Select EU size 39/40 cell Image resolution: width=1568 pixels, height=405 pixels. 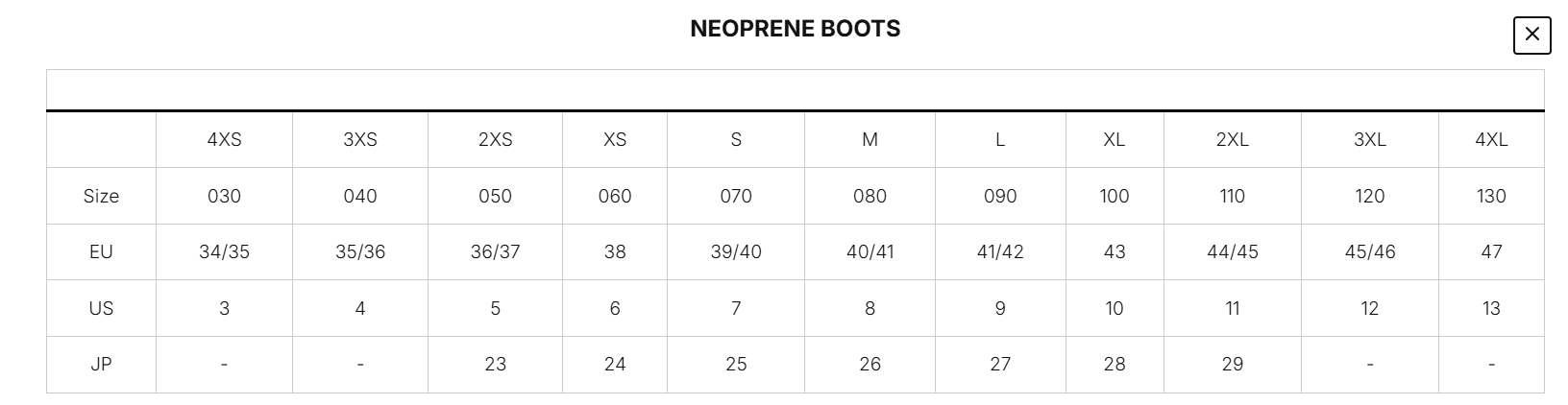click(x=736, y=252)
